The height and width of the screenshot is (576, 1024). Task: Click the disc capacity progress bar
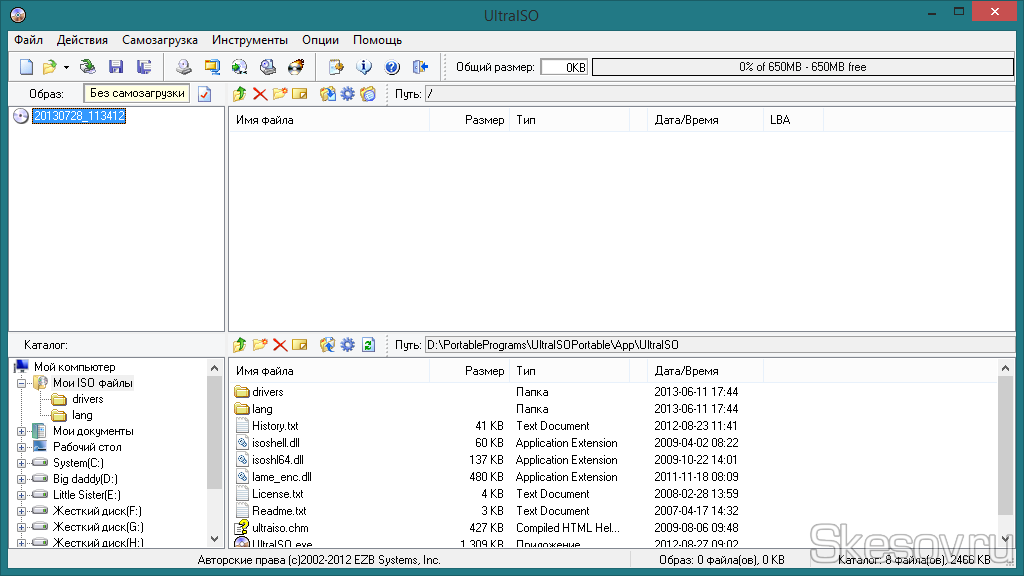(x=802, y=67)
